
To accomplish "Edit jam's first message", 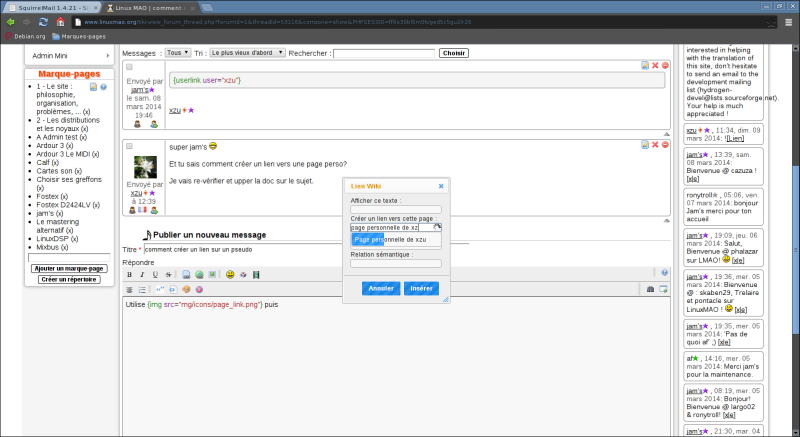I will [x=645, y=65].
